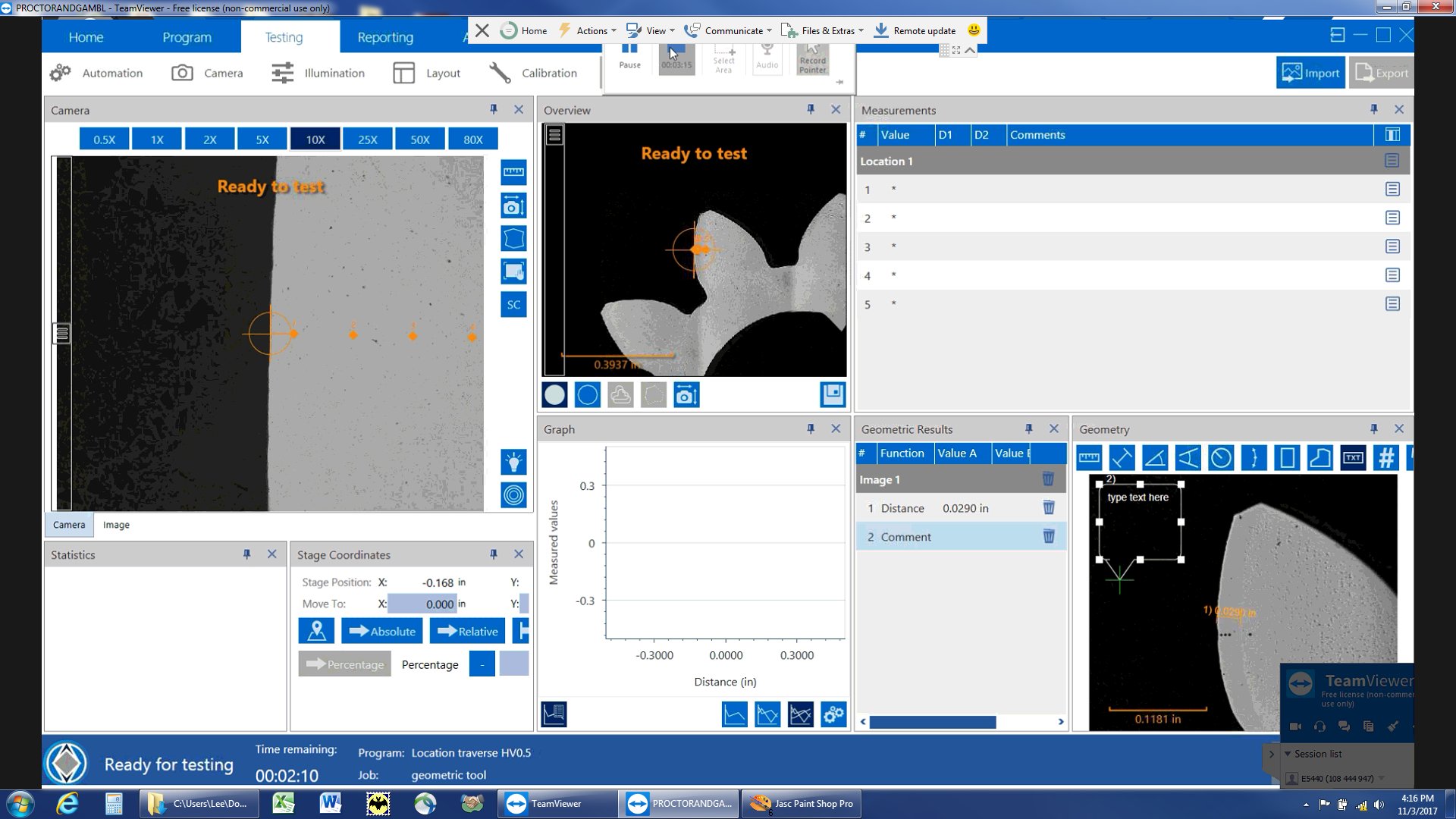Pin the Stage Coordinates panel
Viewport: 1456px width, 819px height.
click(494, 554)
